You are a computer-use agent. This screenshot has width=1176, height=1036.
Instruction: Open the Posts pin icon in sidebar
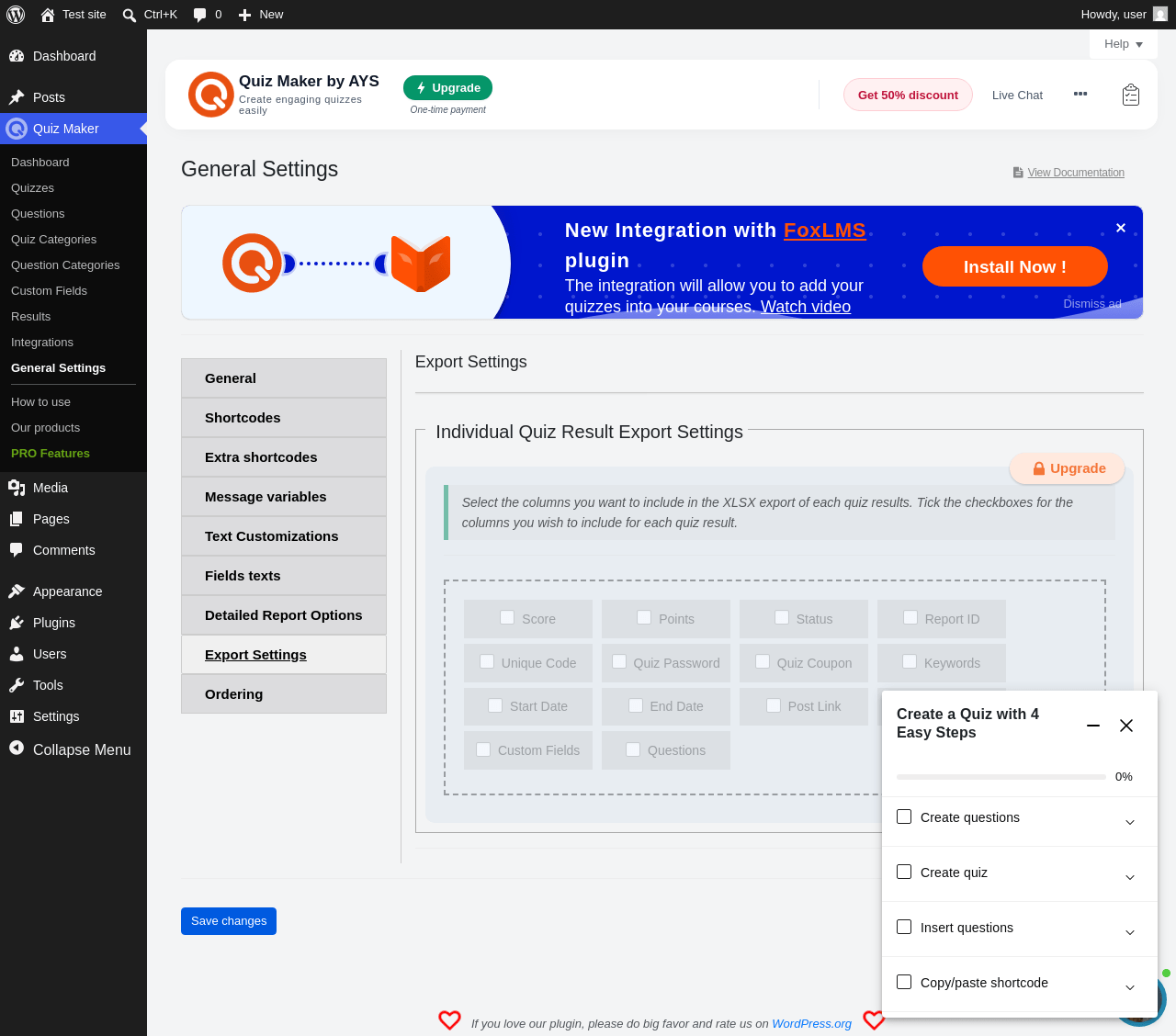tap(17, 97)
